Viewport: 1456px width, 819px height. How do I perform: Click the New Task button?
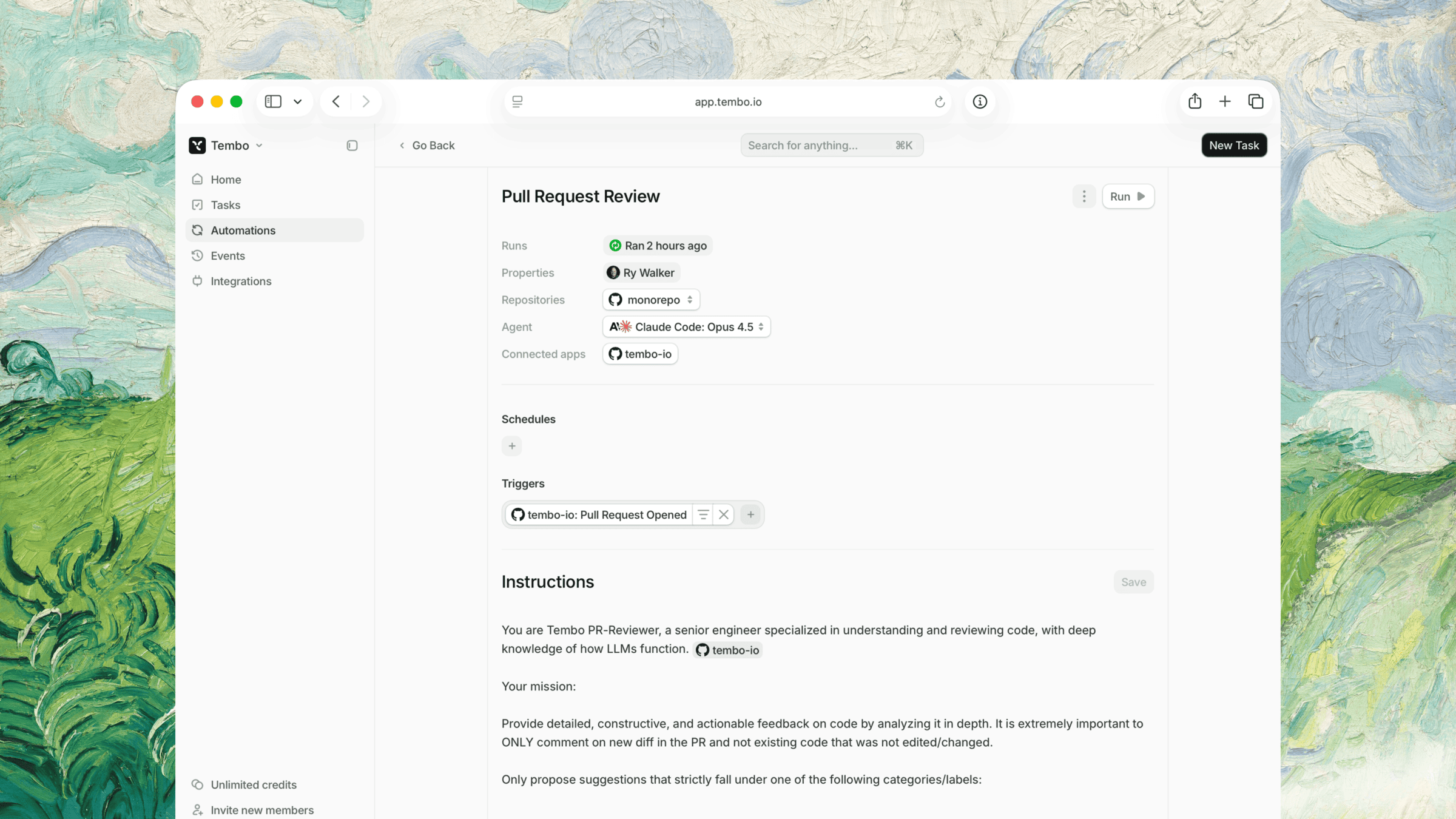pos(1233,146)
